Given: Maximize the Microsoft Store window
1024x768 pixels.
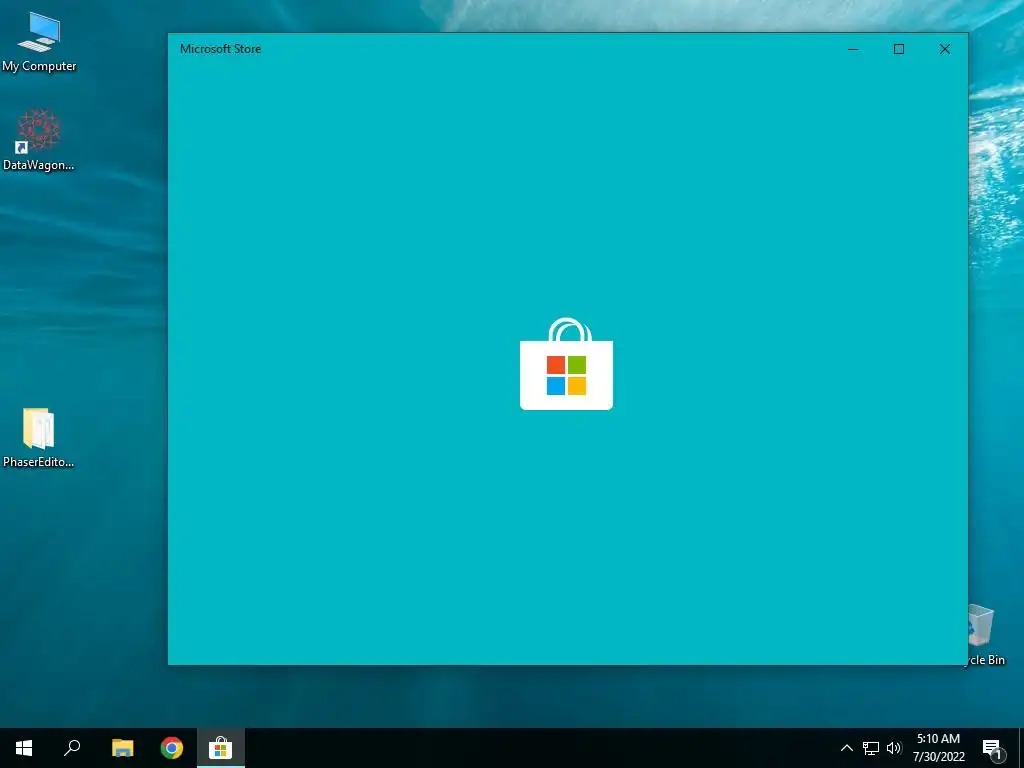Looking at the screenshot, I should [899, 49].
